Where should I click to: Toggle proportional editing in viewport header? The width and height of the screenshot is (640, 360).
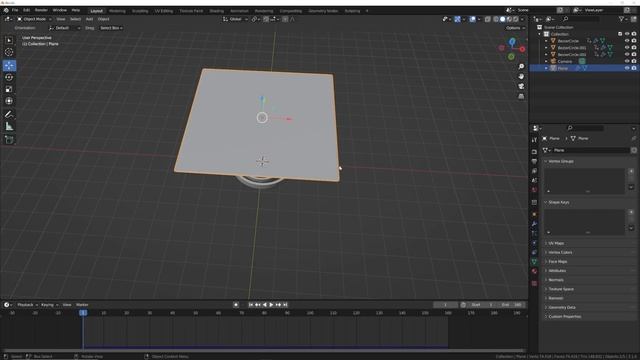point(285,19)
